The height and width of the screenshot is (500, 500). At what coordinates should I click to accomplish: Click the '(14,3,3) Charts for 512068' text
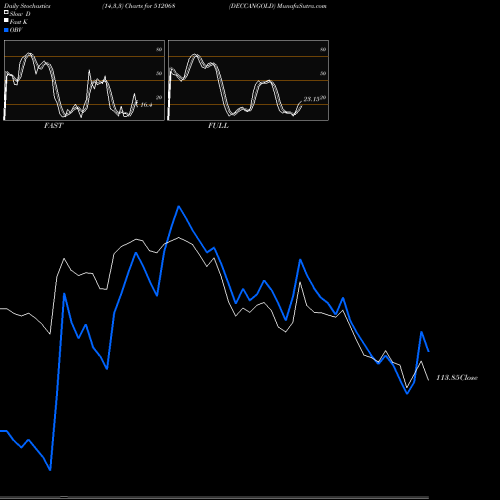click(x=139, y=6)
